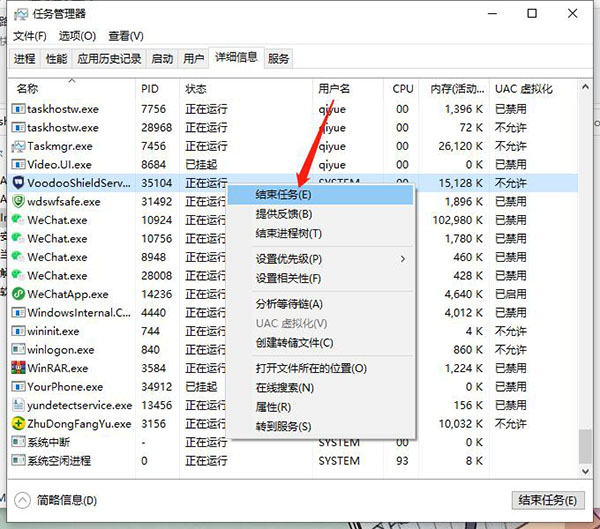Select the memory cell 102,980 K
Screen dimensions: 600x529
(457, 220)
